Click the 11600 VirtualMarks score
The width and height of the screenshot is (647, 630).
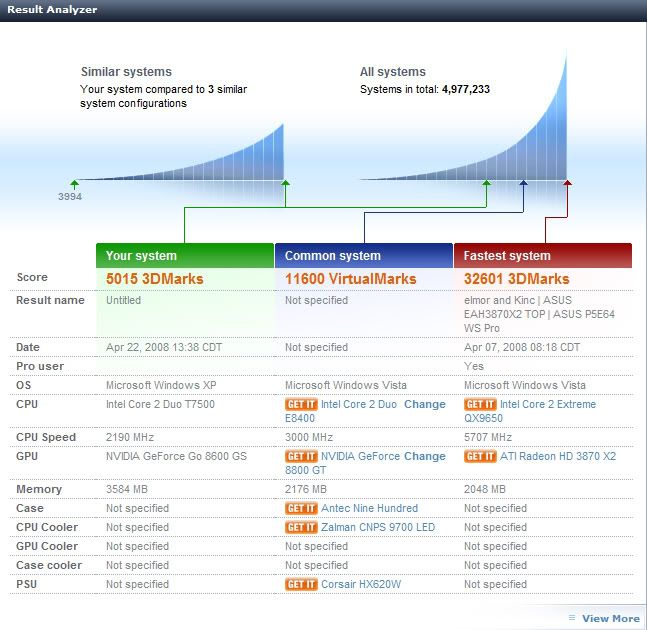coord(350,279)
